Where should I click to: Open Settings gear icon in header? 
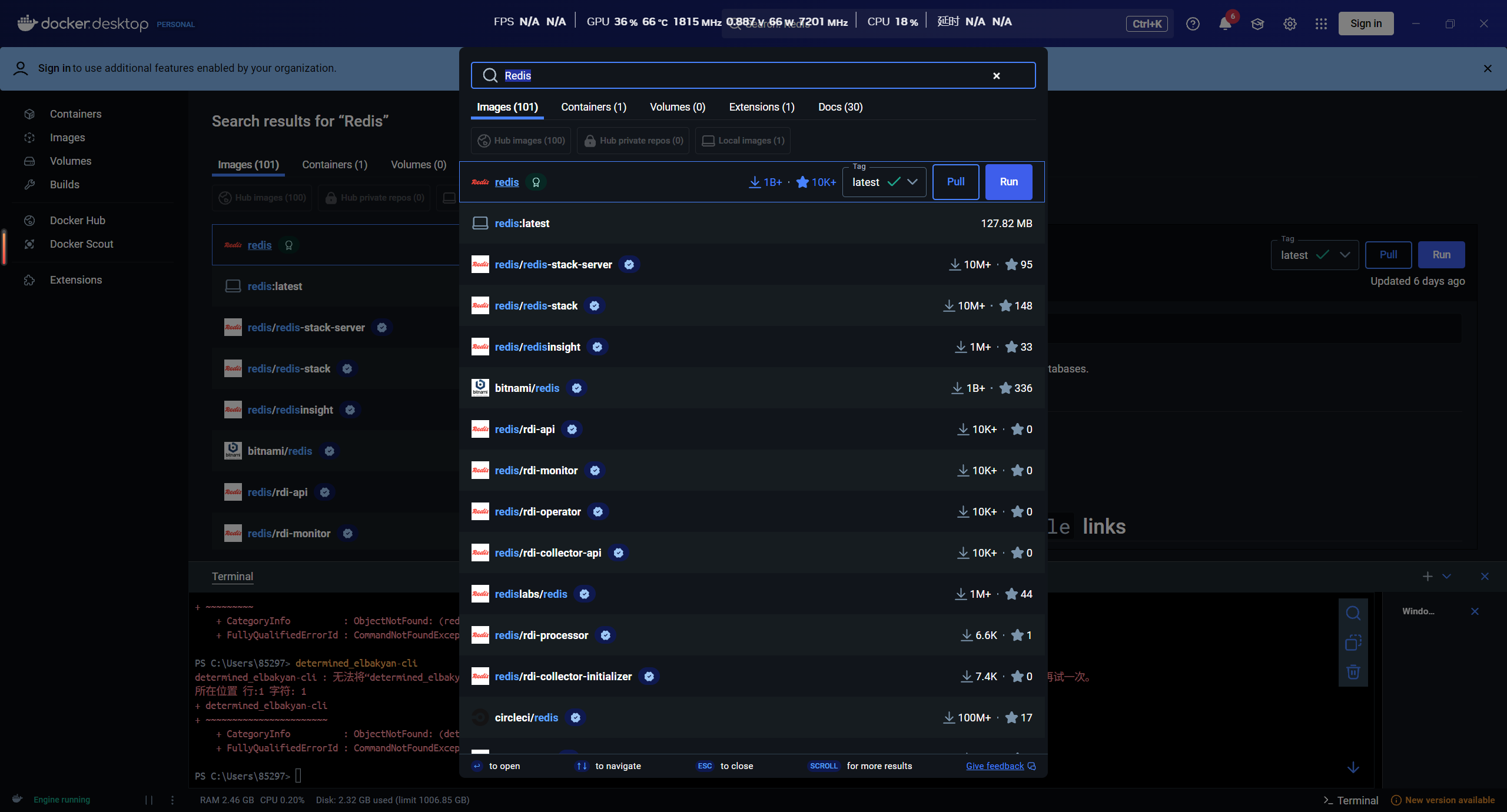tap(1290, 24)
